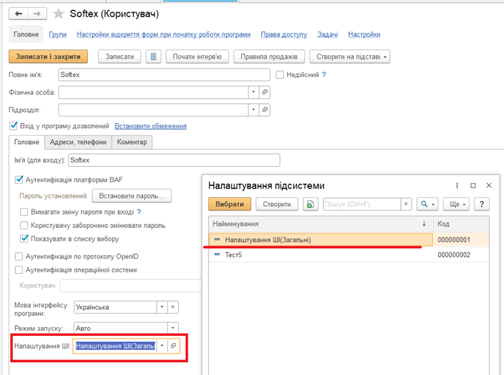Uncheck Показувати в списку вибору

point(24,239)
